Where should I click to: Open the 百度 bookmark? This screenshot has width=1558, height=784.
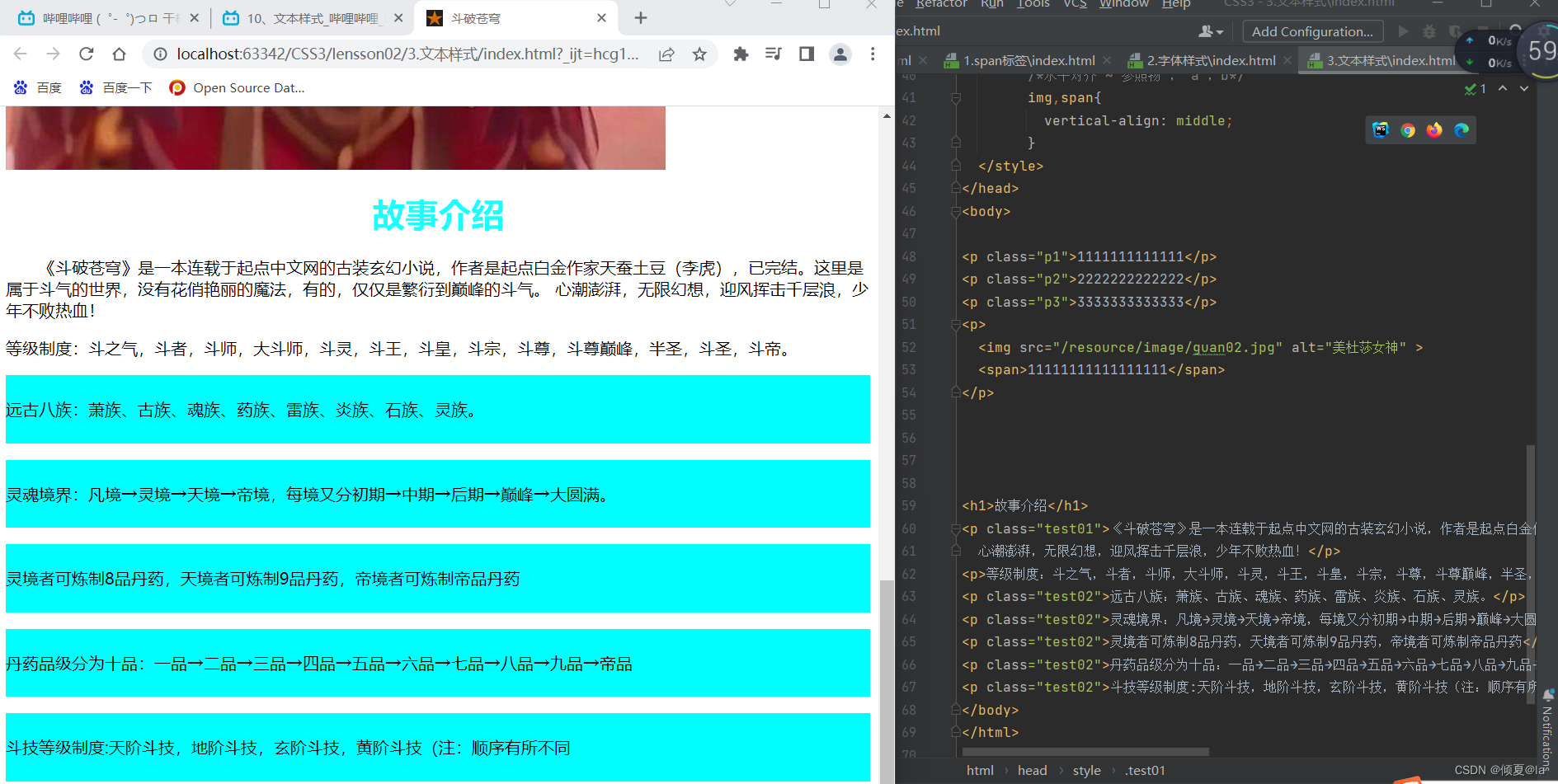37,87
